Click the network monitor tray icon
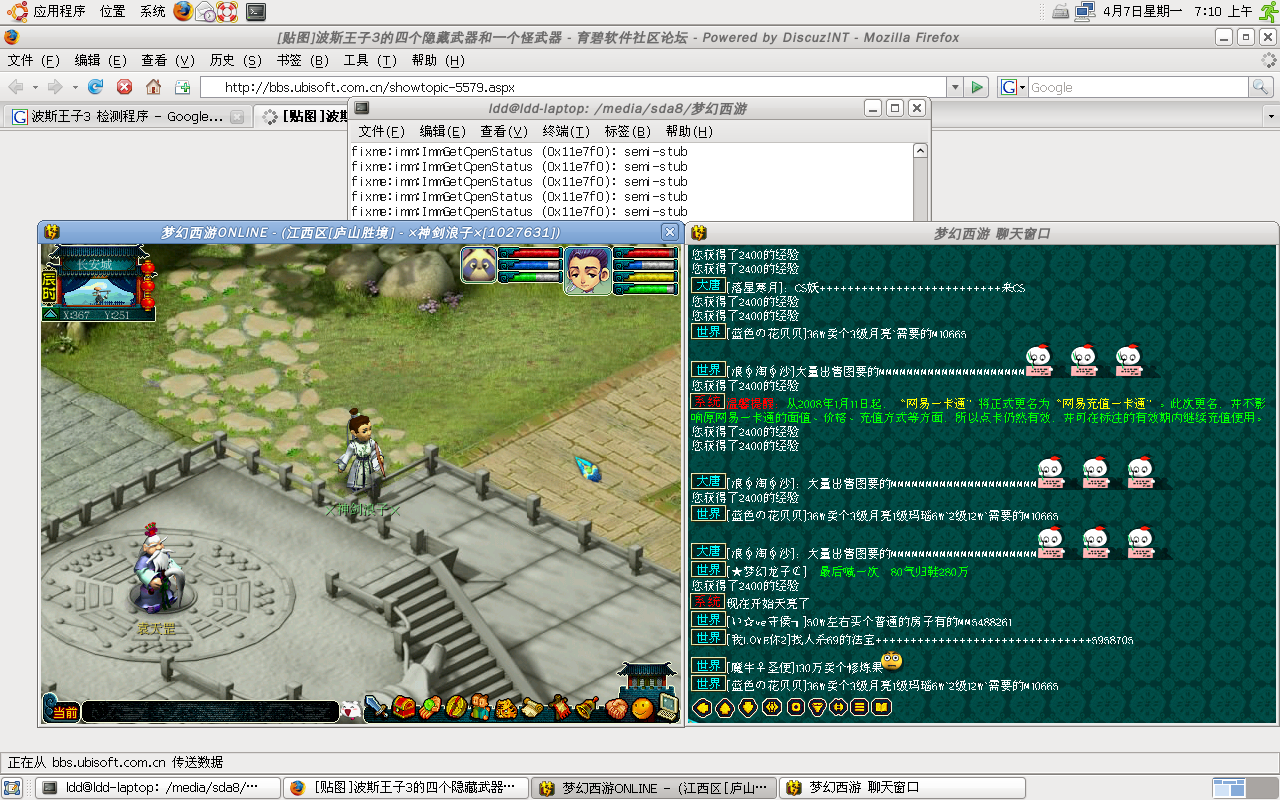 coord(1084,12)
